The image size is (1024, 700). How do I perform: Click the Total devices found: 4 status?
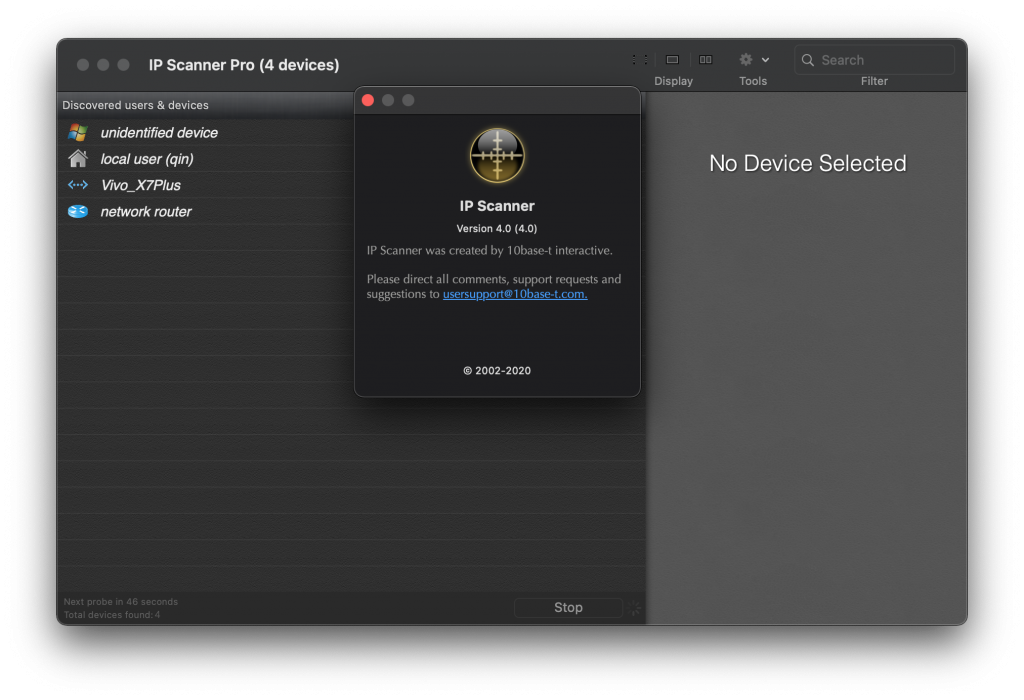point(112,615)
